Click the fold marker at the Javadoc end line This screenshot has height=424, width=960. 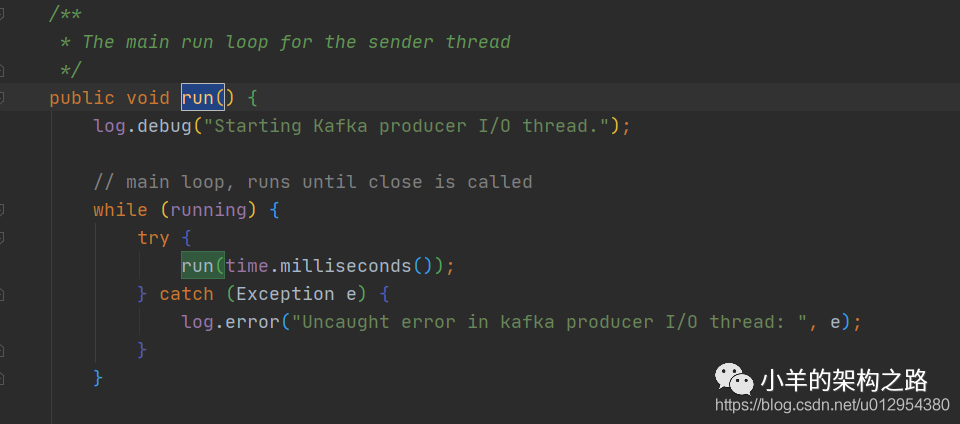pyautogui.click(x=2, y=70)
